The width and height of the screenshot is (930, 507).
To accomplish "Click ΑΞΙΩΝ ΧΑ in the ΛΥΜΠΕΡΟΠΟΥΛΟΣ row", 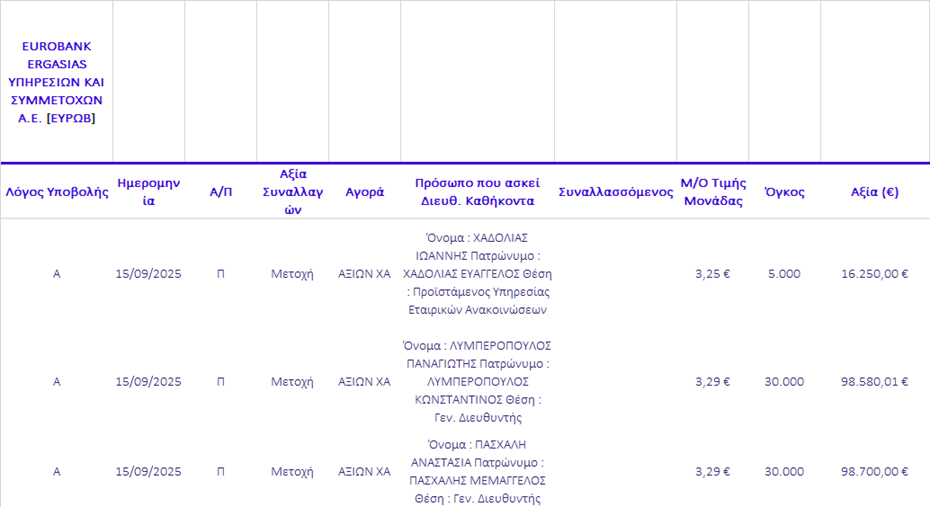I will coord(364,382).
